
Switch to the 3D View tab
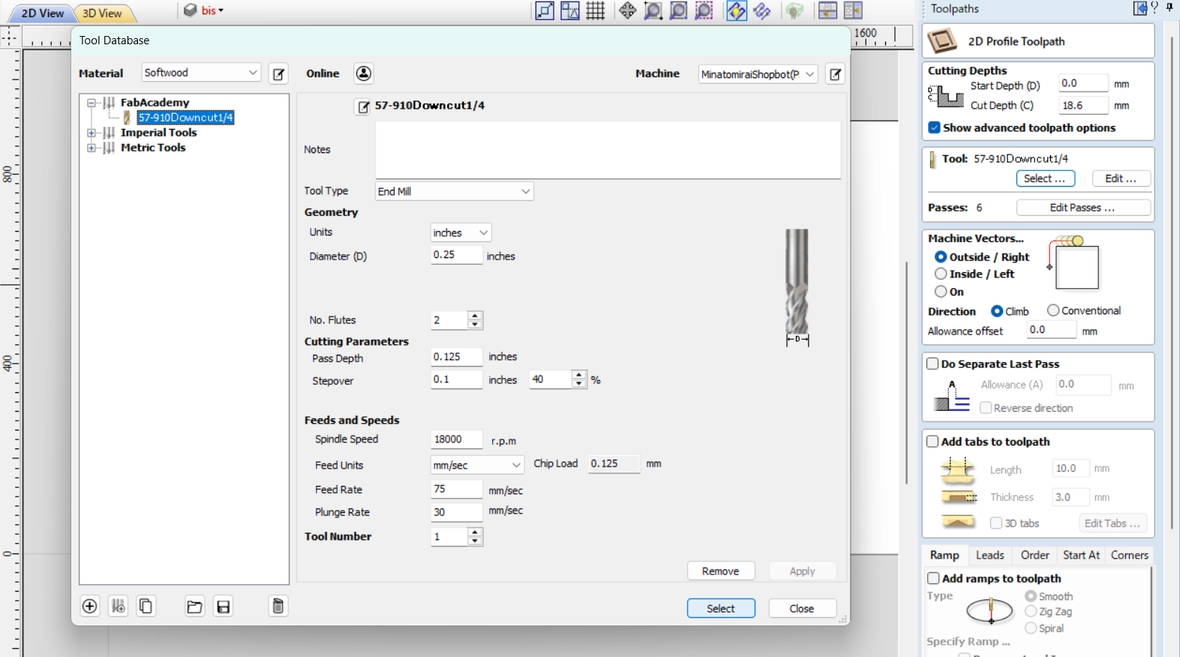click(103, 14)
